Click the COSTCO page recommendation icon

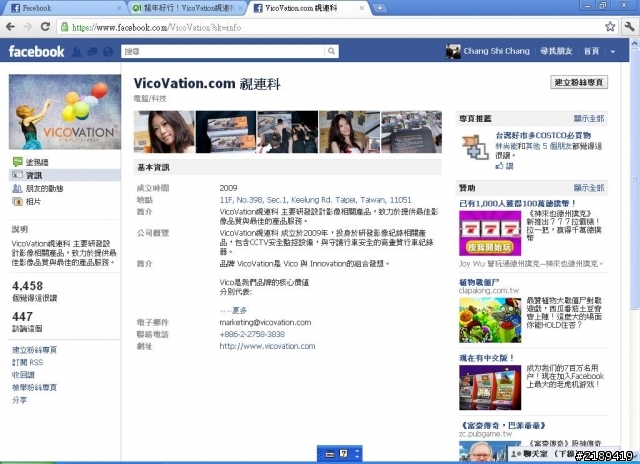click(x=475, y=147)
